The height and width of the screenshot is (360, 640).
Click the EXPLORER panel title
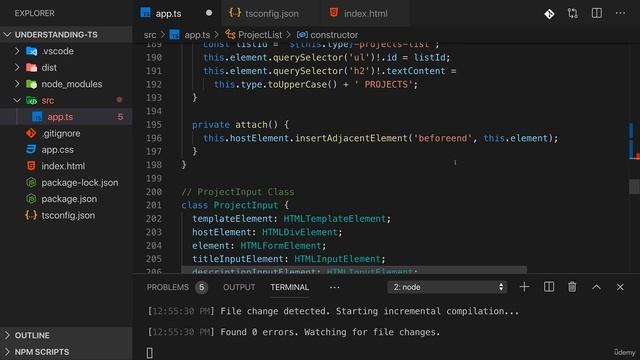click(x=34, y=13)
